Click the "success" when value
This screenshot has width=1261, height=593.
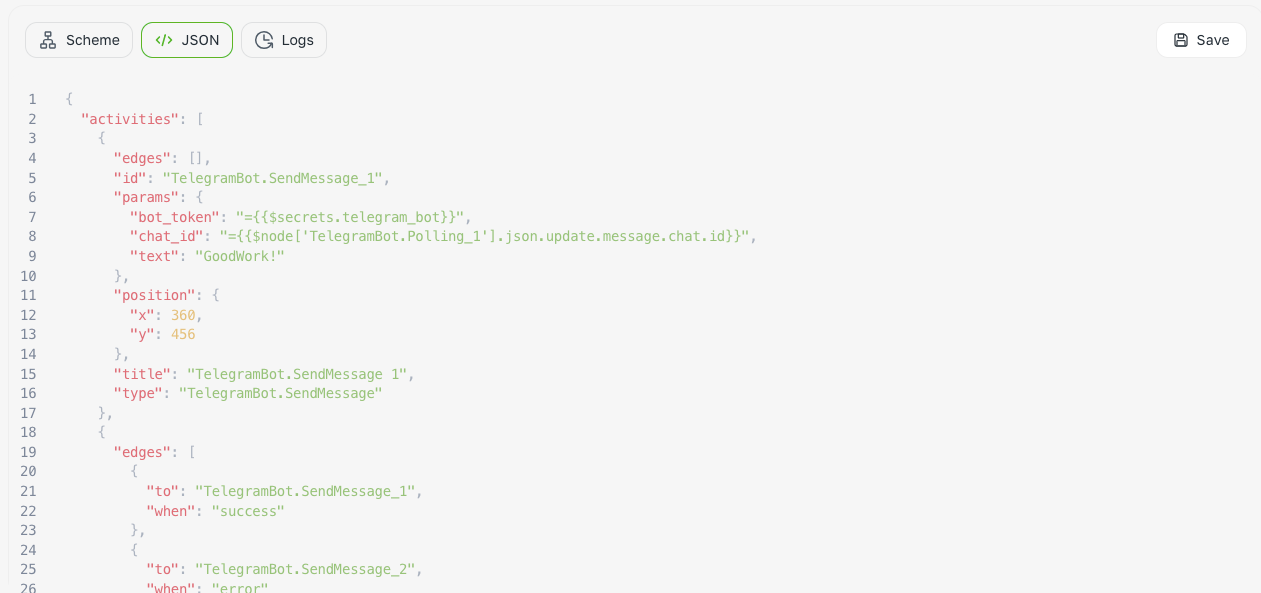point(248,511)
